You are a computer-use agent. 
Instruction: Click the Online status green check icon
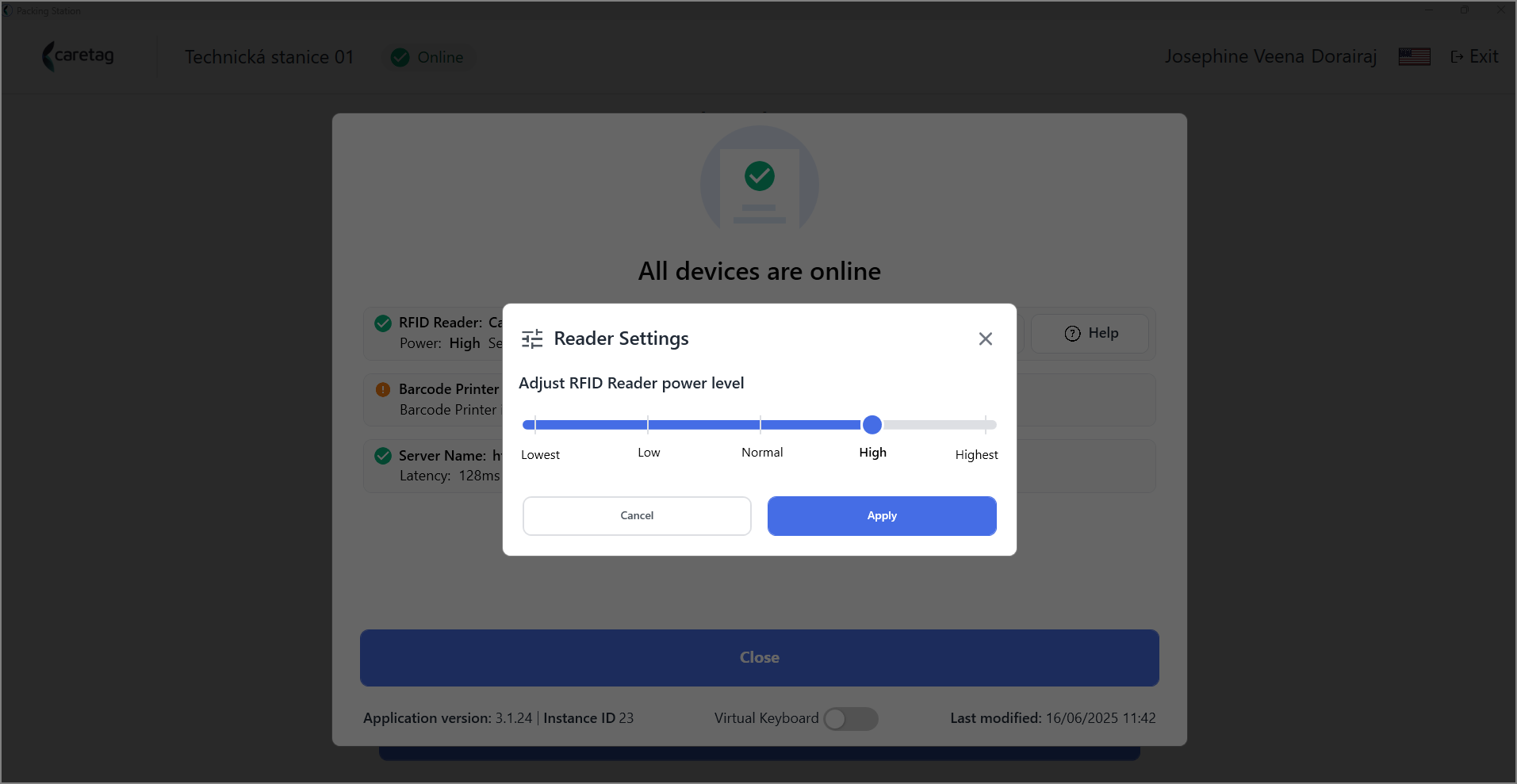(400, 58)
